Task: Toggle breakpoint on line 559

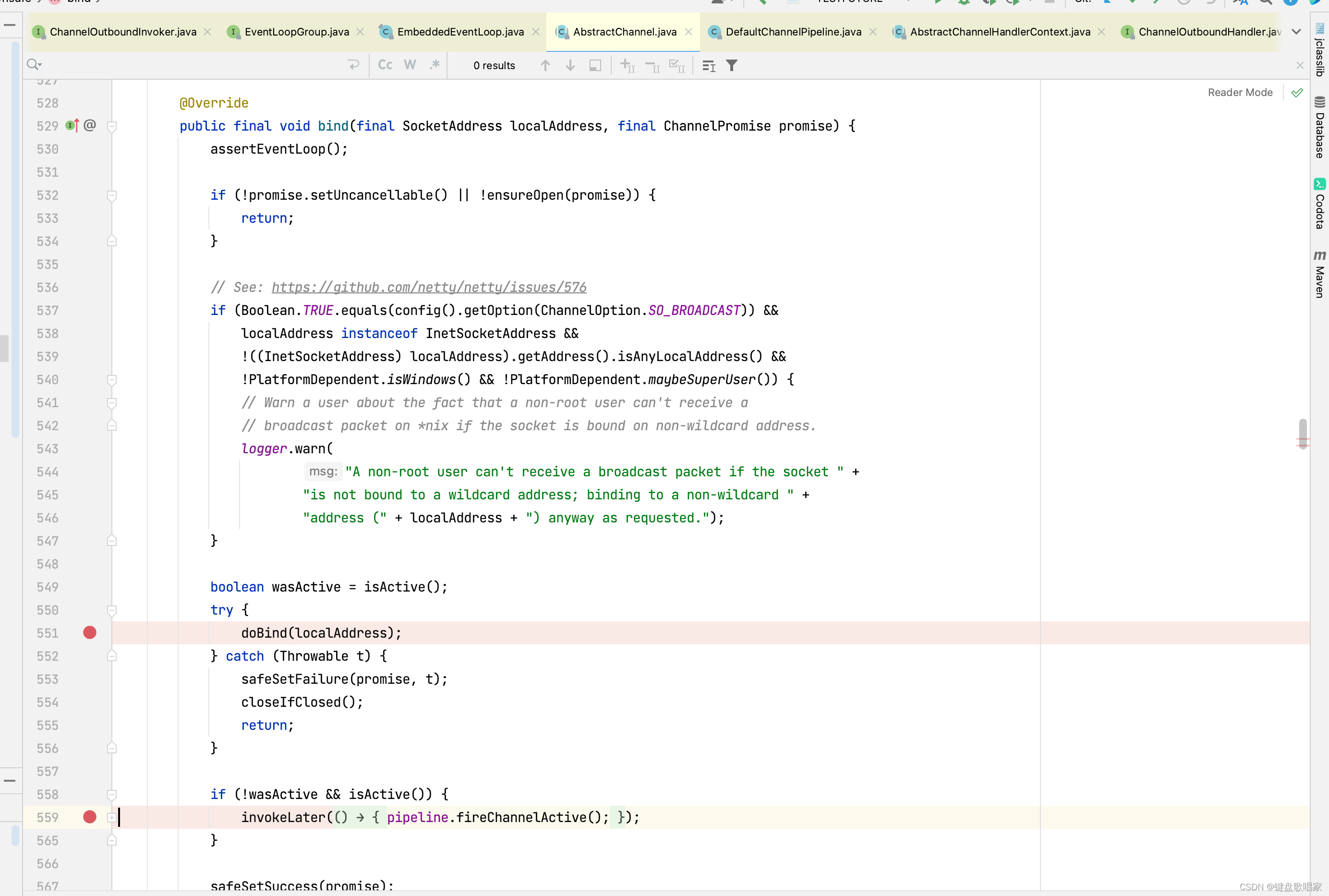Action: pos(90,817)
